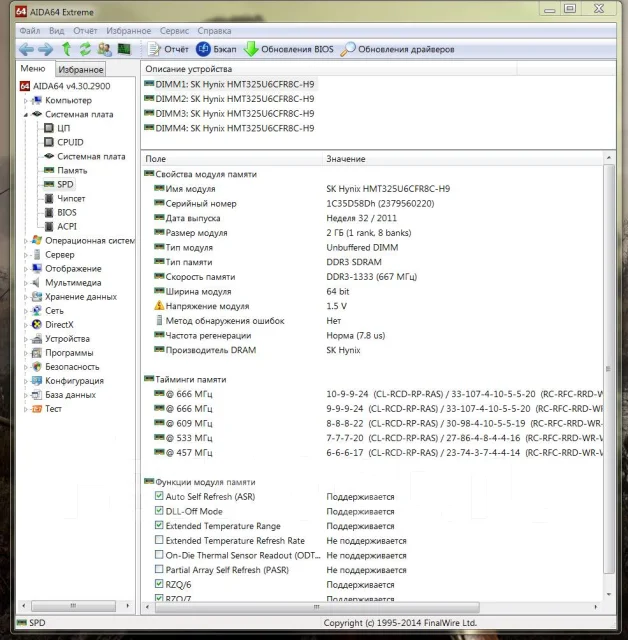Select the ACPI tree item

[x=67, y=227]
